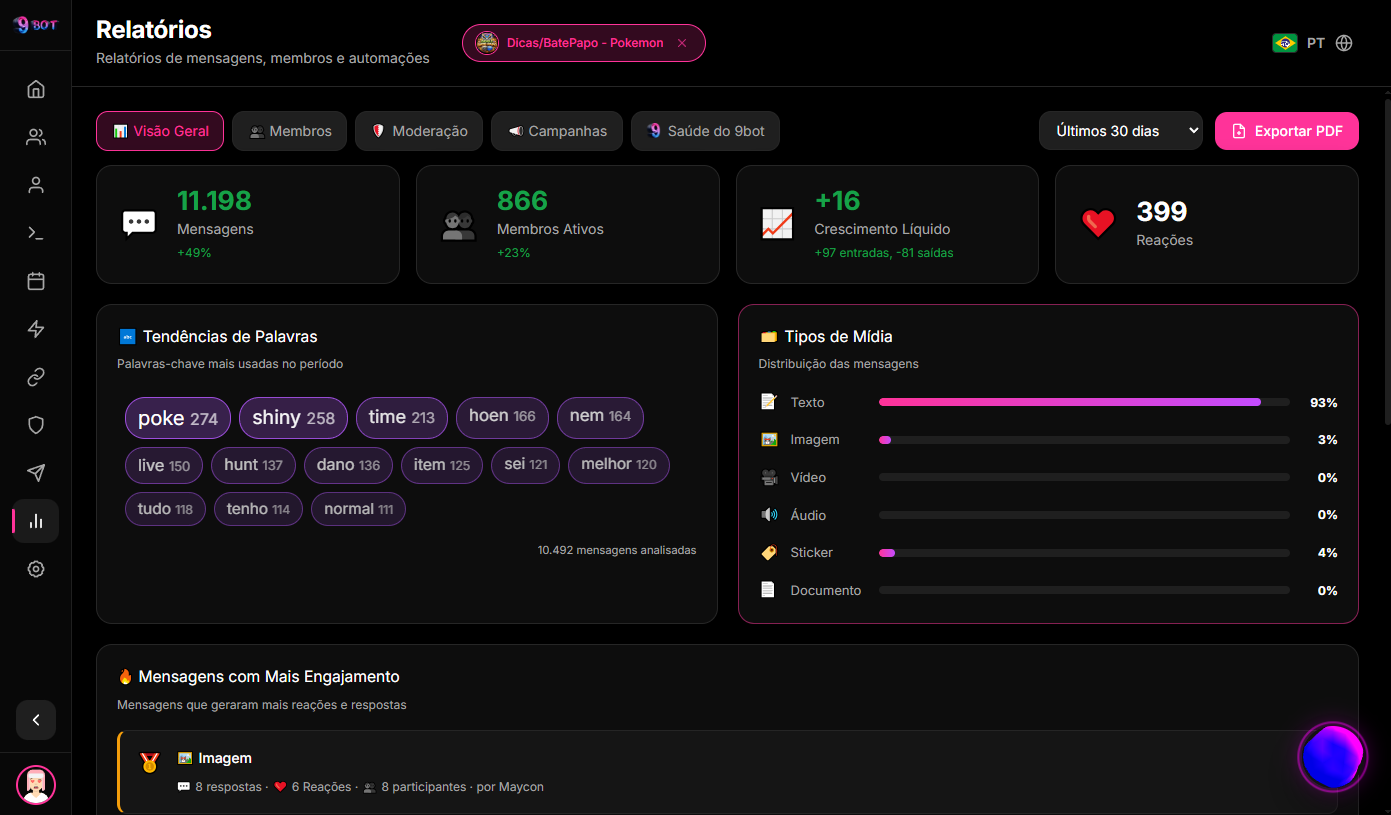Click the 10.492 mensagens analisadas text

click(x=617, y=550)
